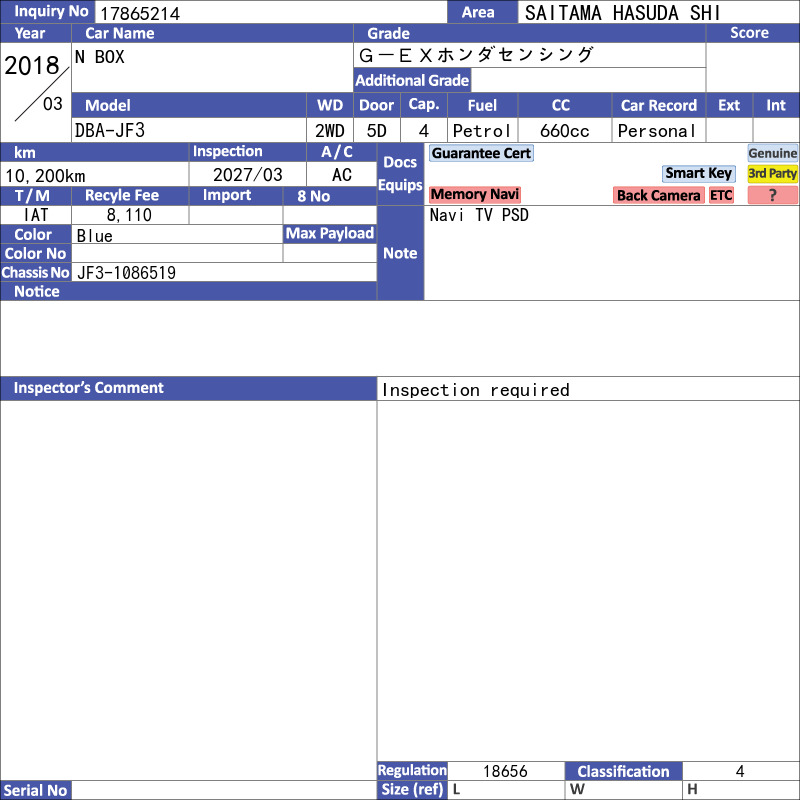Image resolution: width=800 pixels, height=800 pixels.
Task: Click the Memory Navi tag
Action: point(474,194)
